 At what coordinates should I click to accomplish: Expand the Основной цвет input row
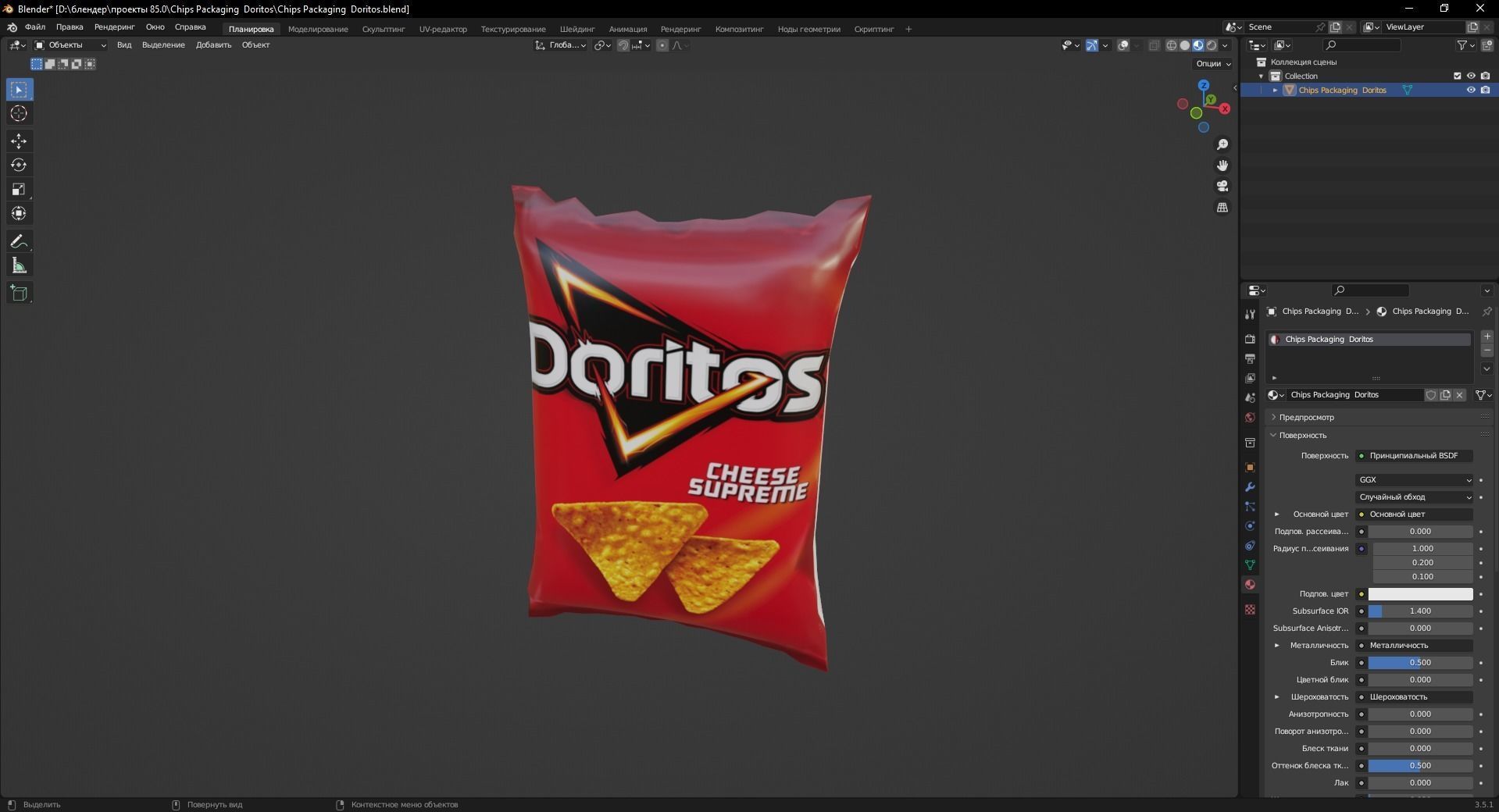(1277, 515)
